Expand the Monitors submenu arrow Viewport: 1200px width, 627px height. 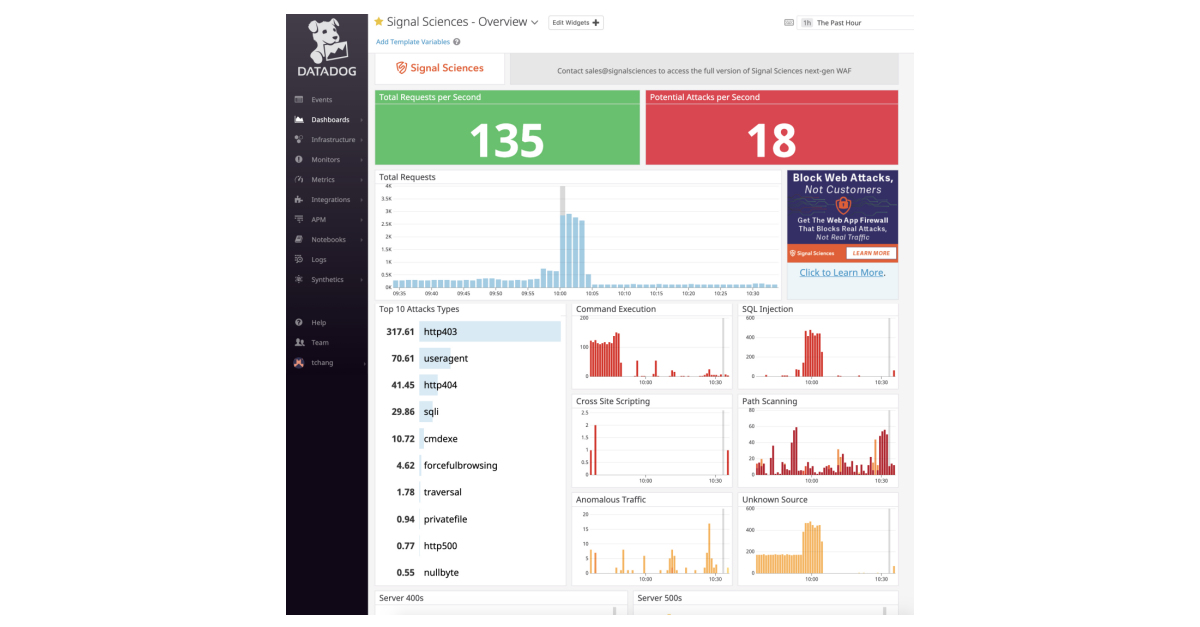pyautogui.click(x=362, y=160)
